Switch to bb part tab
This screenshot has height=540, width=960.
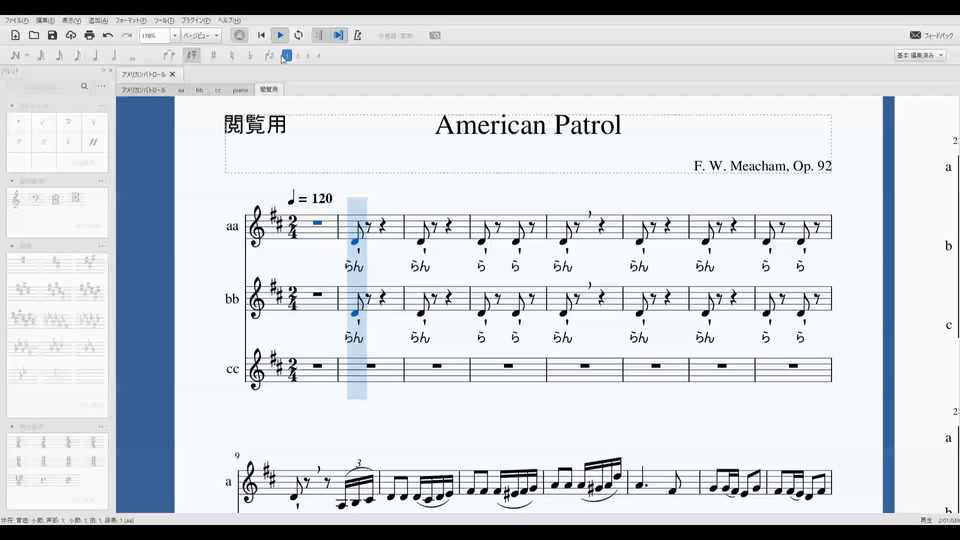[199, 90]
